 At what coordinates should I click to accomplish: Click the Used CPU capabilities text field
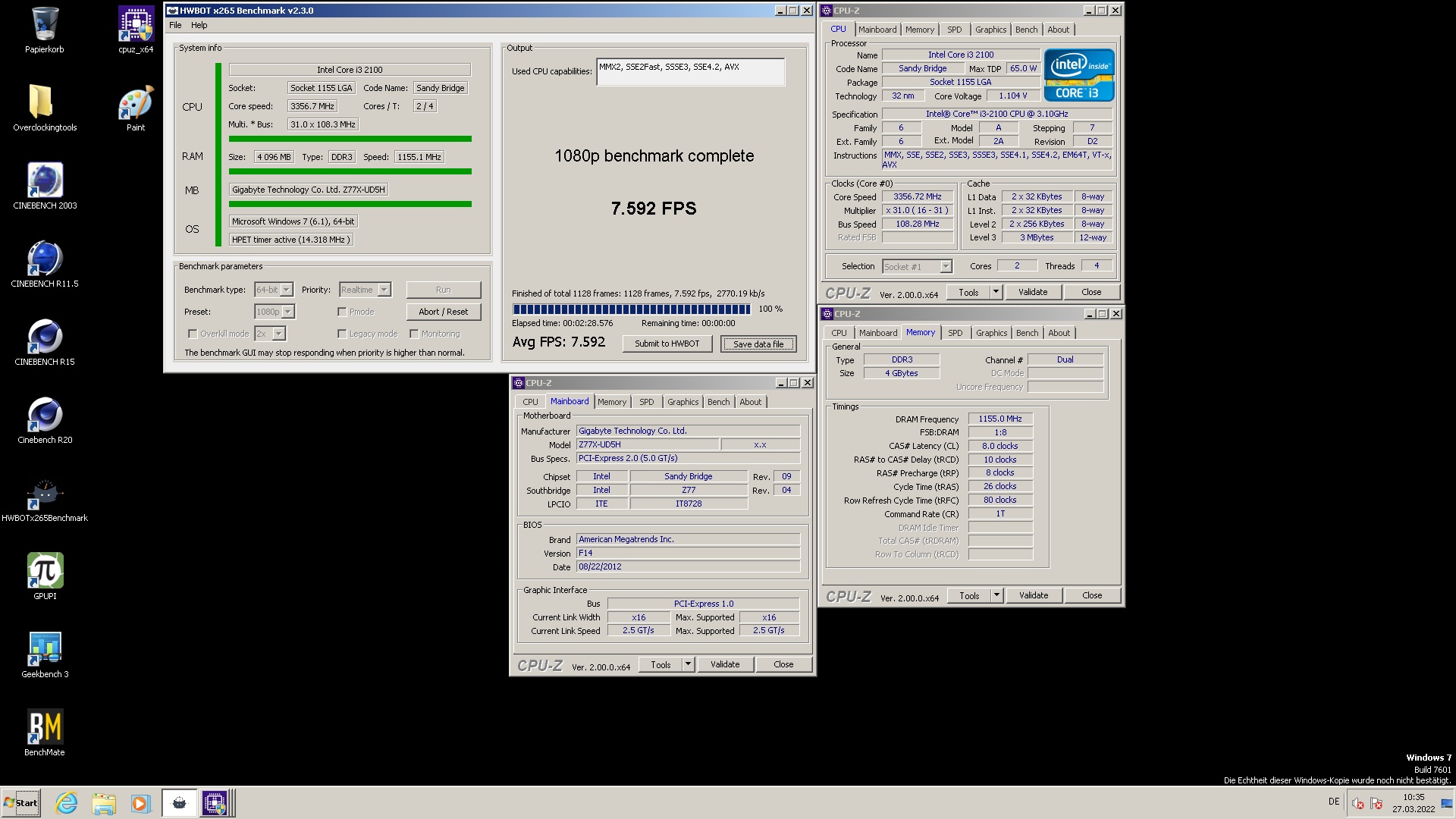(x=690, y=72)
